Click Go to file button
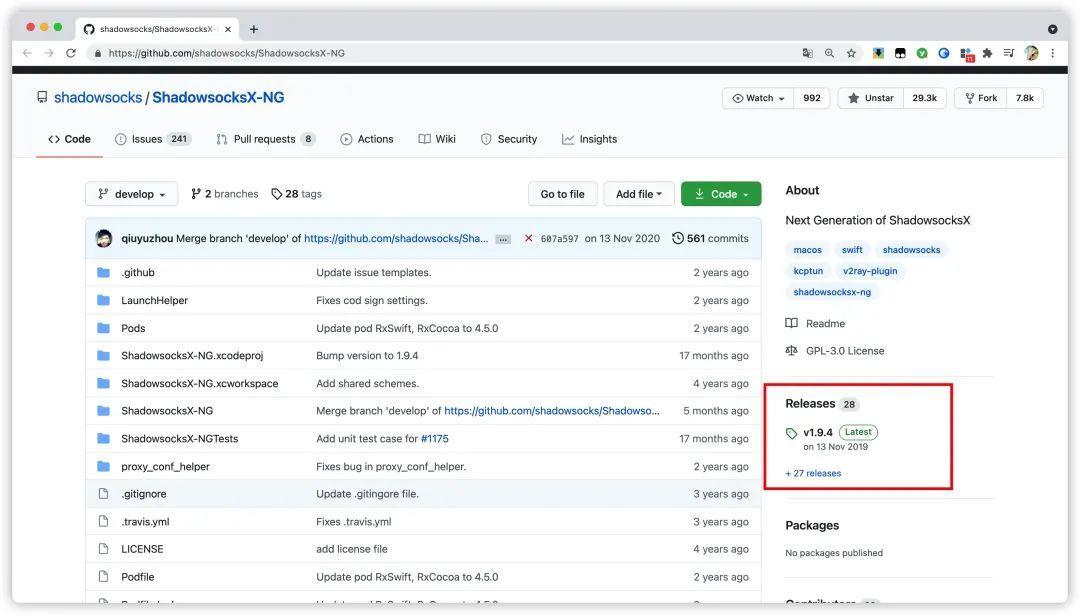Viewport: 1080px width, 615px height. (562, 194)
